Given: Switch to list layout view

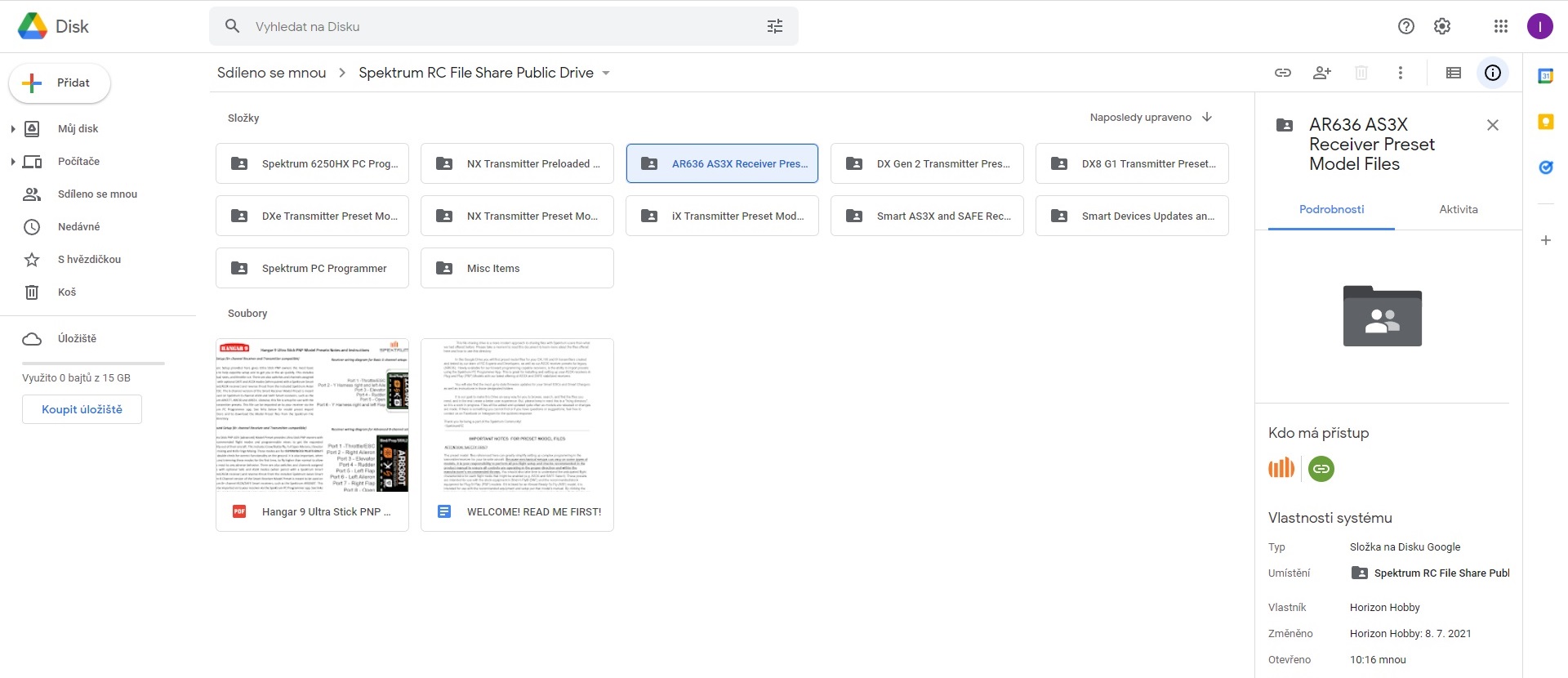Looking at the screenshot, I should 1454,73.
